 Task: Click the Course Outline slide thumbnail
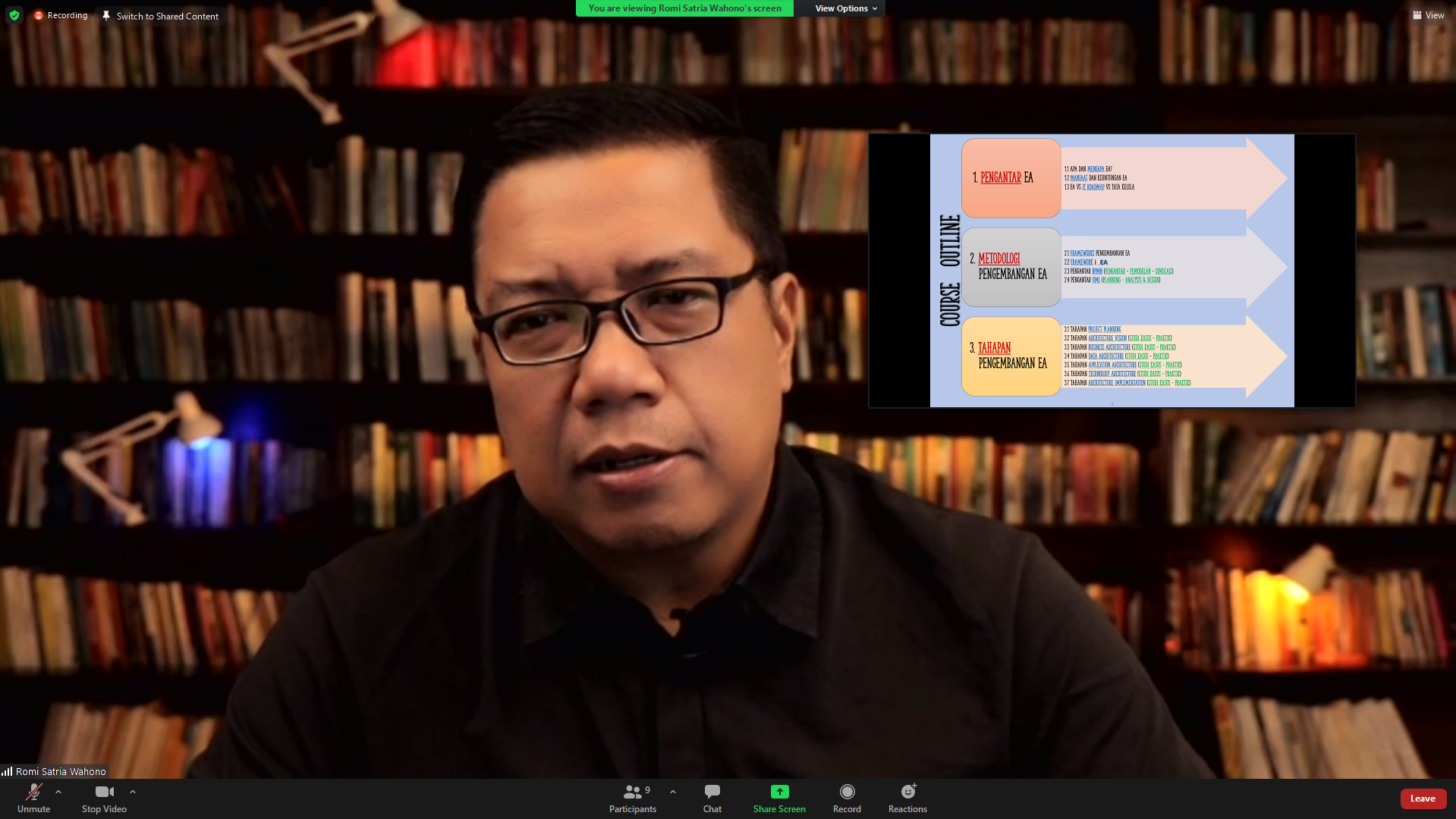[x=1112, y=271]
